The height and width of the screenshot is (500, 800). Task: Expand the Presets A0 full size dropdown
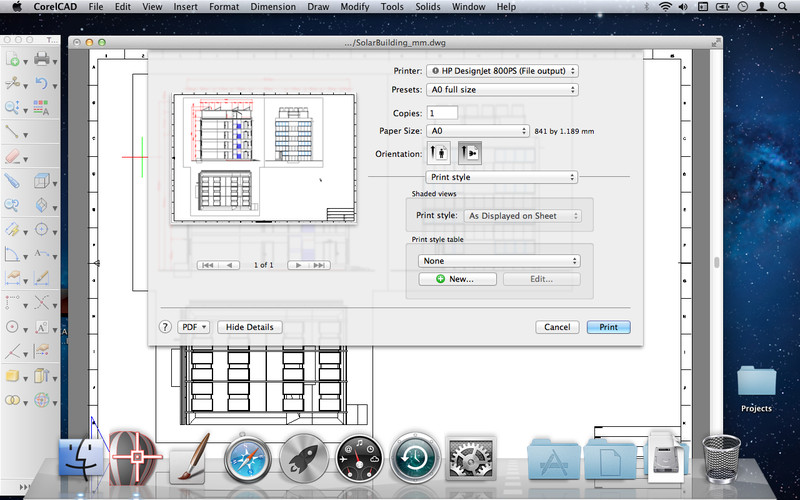[501, 90]
